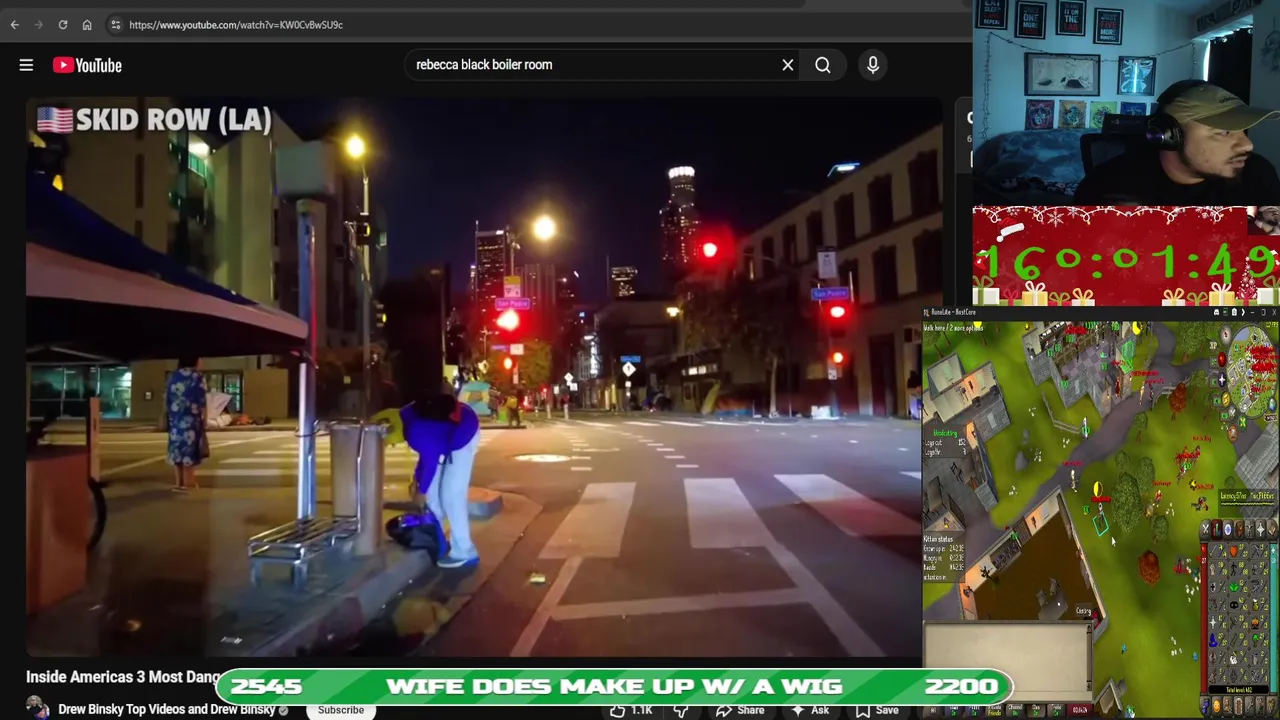The image size is (1280, 720).
Task: Click the red Report chat button
Action: tap(1080, 710)
